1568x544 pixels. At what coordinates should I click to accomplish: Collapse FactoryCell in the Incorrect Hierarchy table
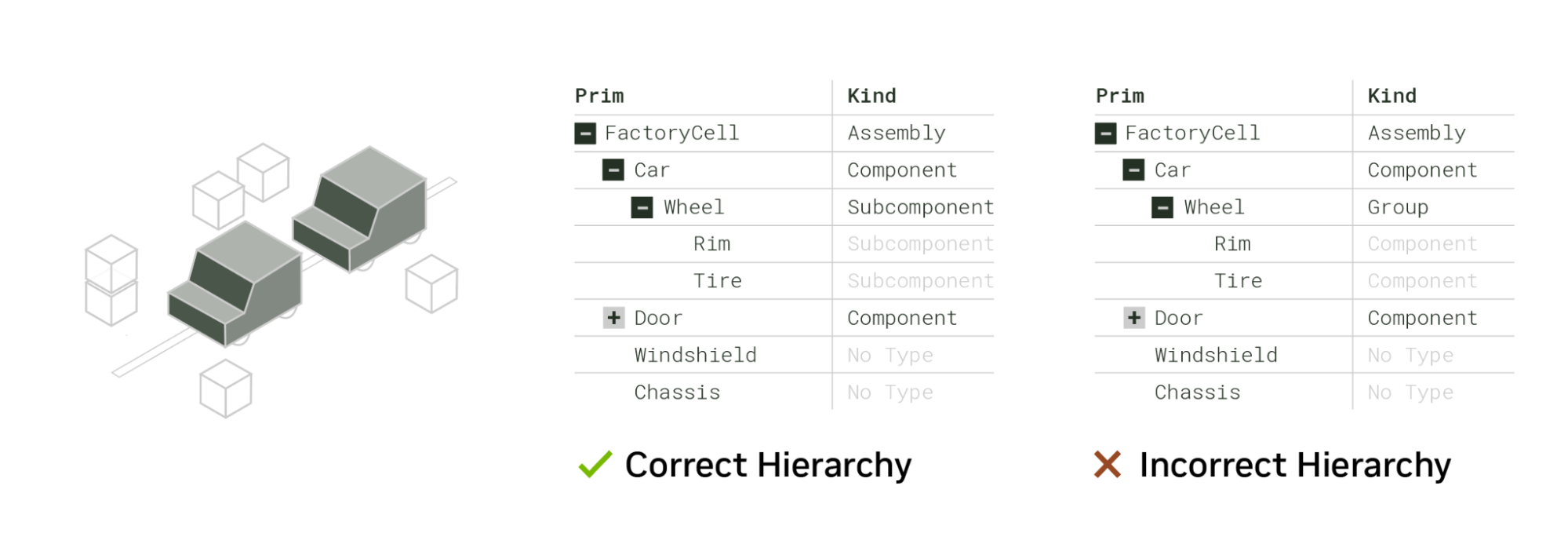(1106, 133)
